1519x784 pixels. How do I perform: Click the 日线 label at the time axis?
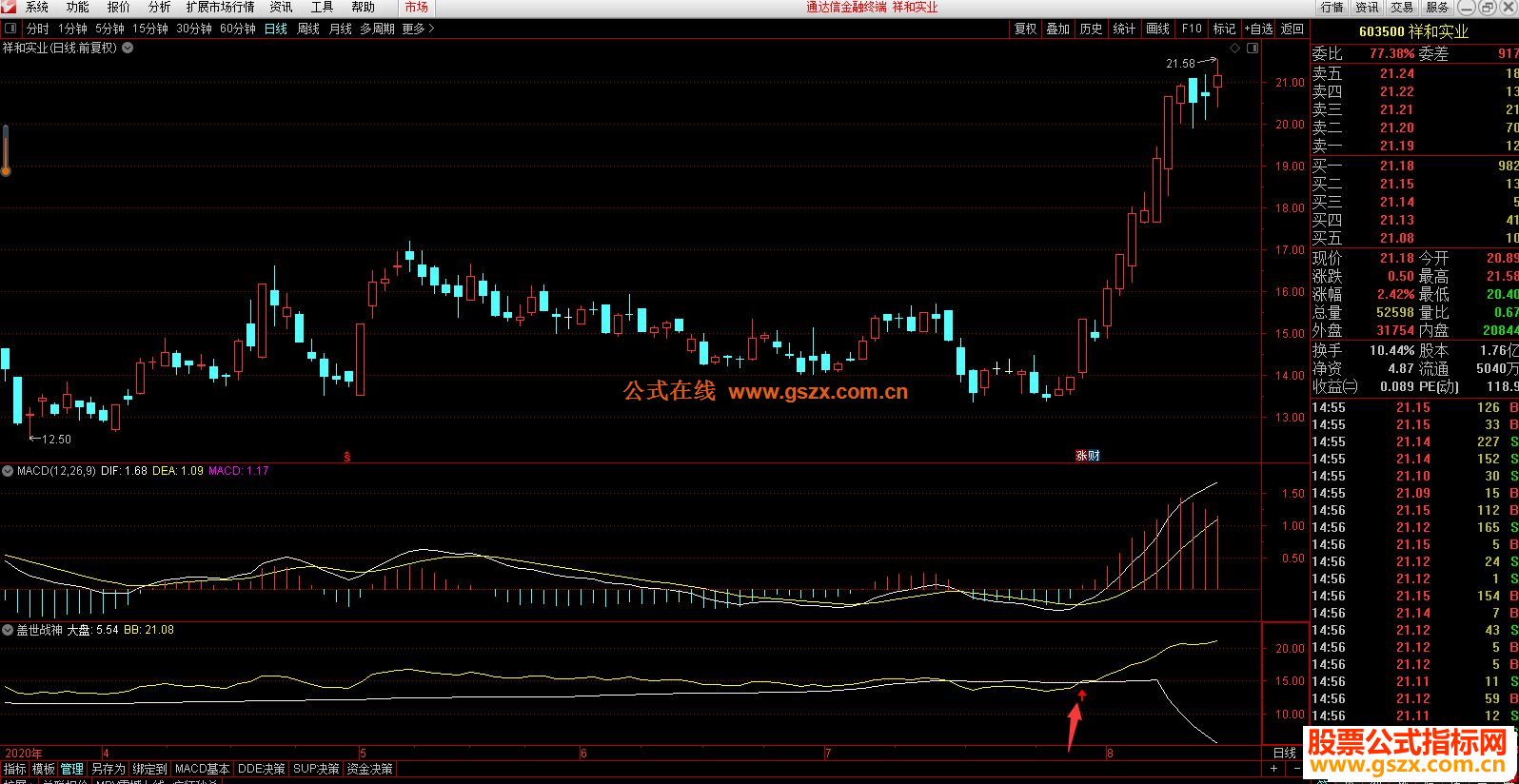coord(1285,753)
